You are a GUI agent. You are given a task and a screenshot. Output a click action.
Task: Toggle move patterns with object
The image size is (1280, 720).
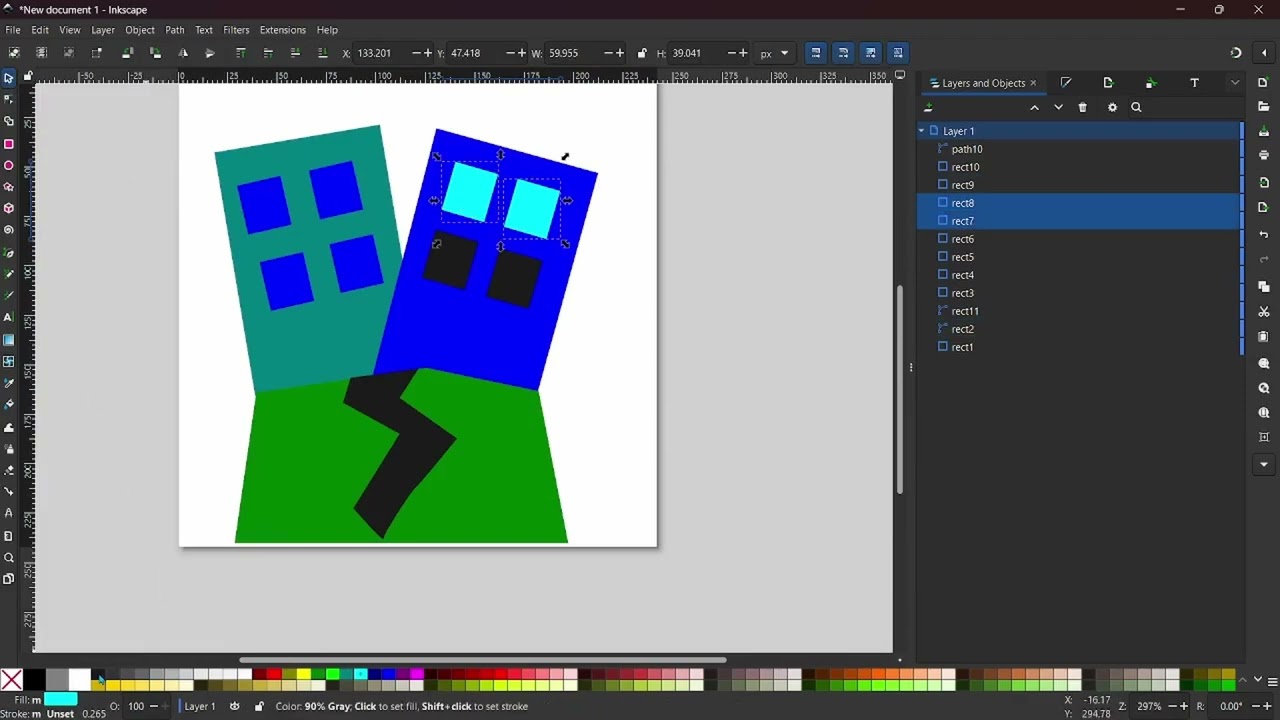(x=898, y=53)
